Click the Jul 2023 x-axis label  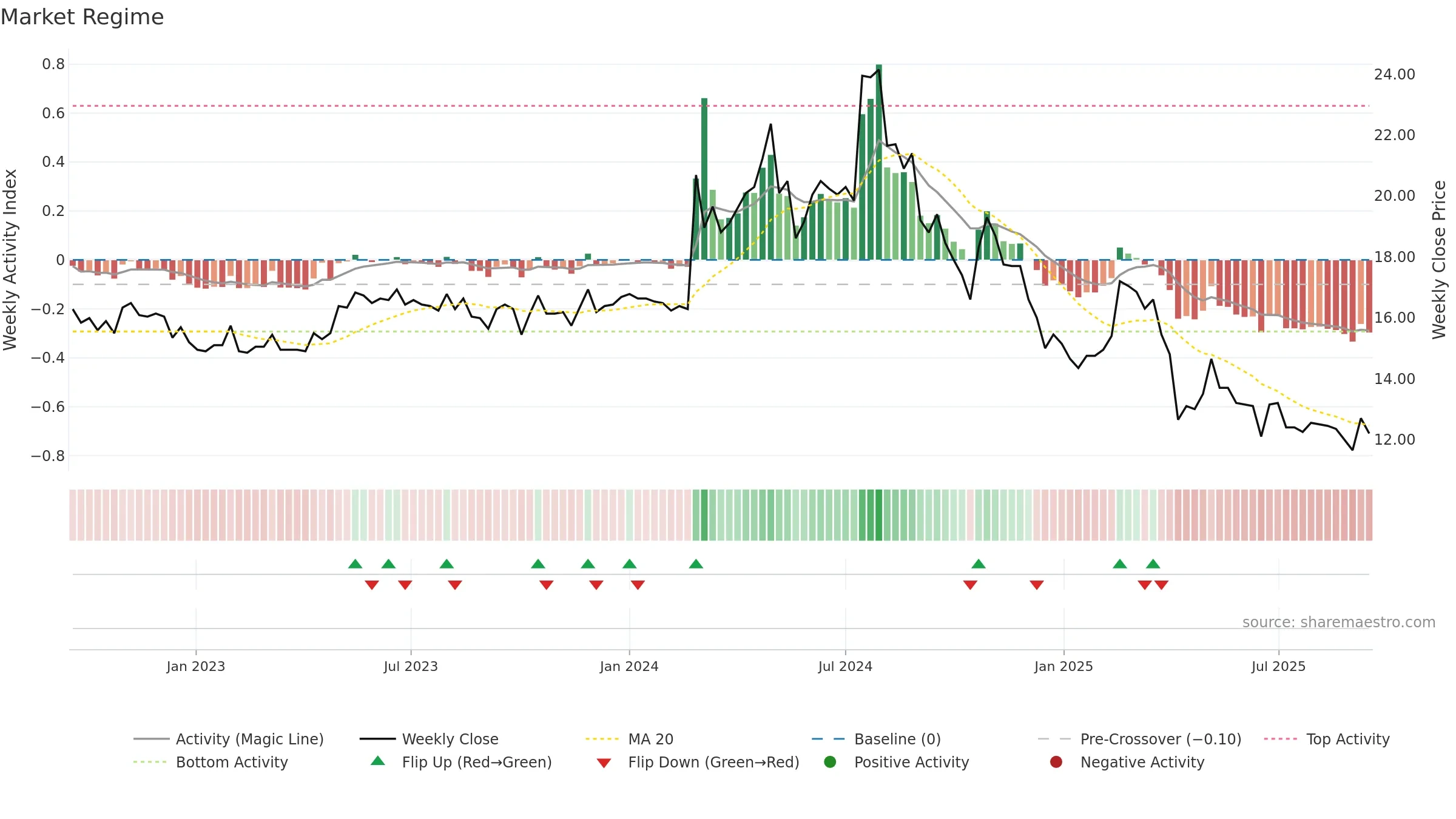tap(411, 666)
